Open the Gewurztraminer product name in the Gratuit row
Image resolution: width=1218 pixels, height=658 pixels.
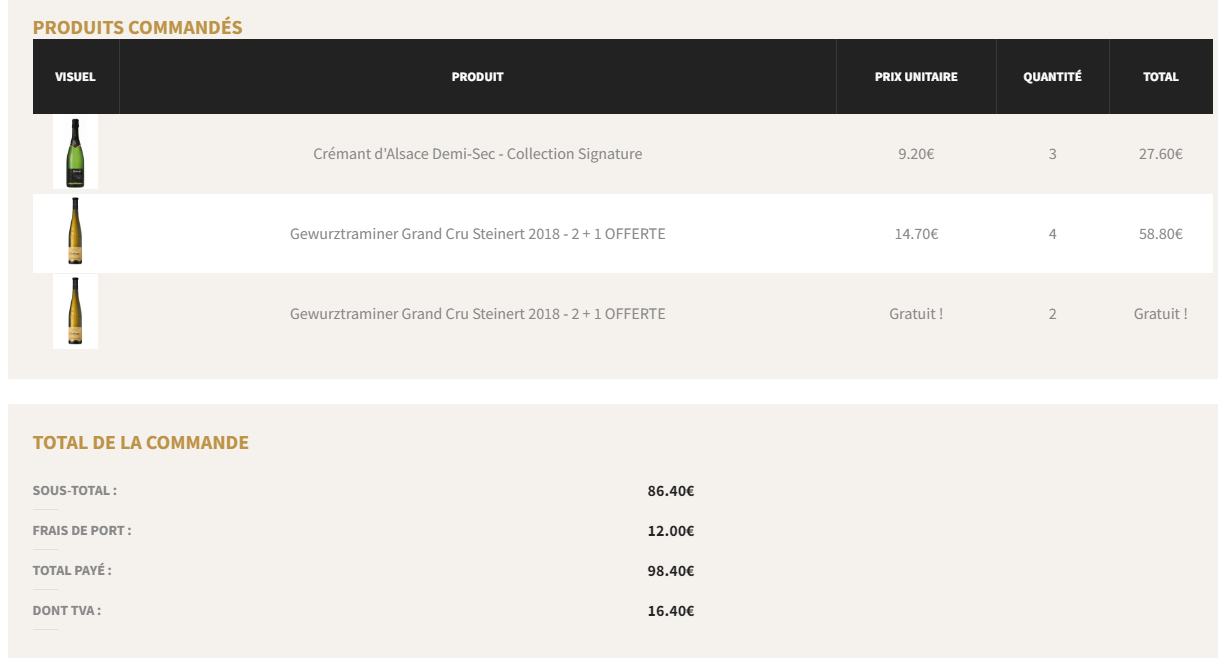coord(477,314)
